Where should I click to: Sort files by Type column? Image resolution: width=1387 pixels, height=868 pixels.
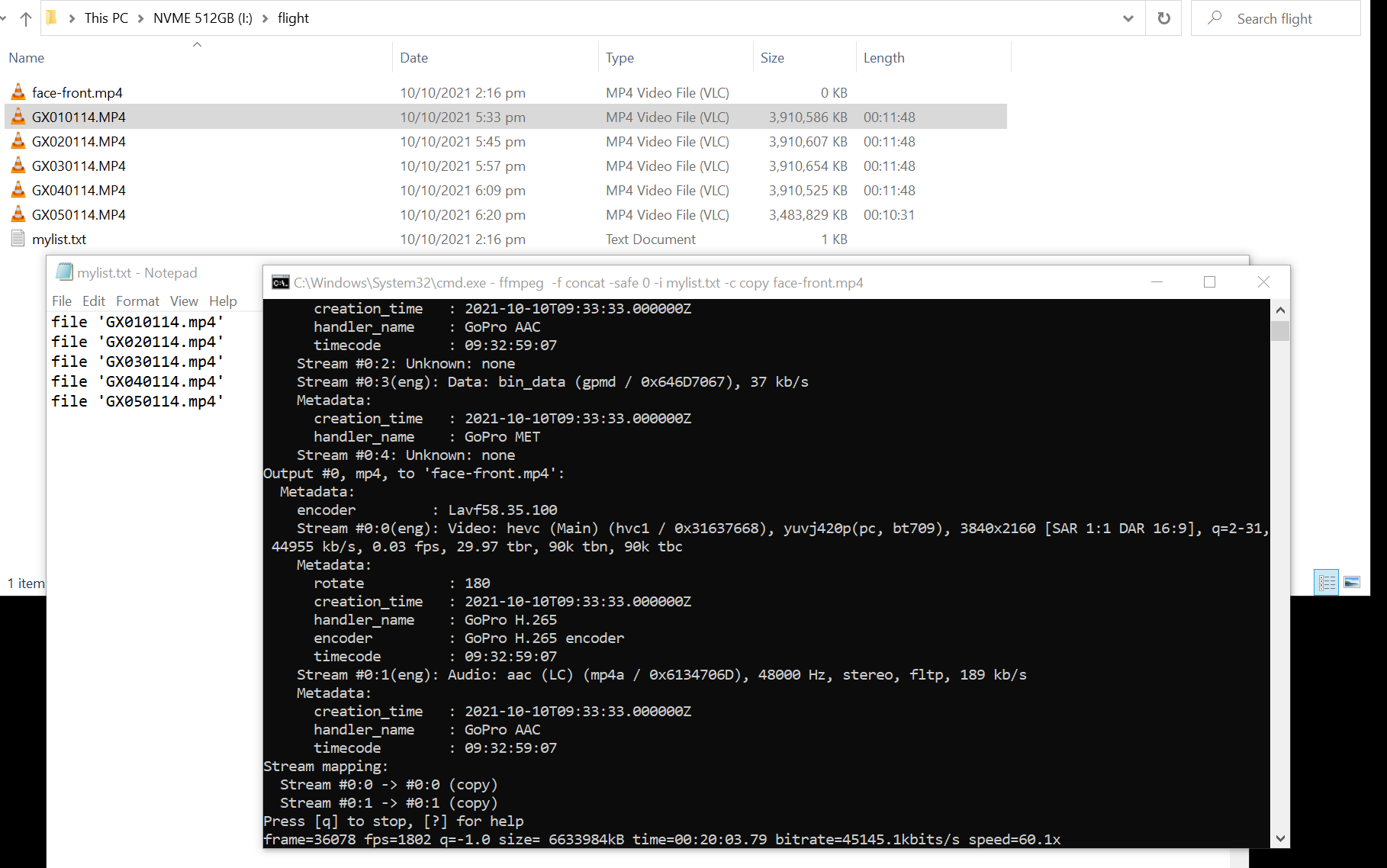pyautogui.click(x=676, y=58)
